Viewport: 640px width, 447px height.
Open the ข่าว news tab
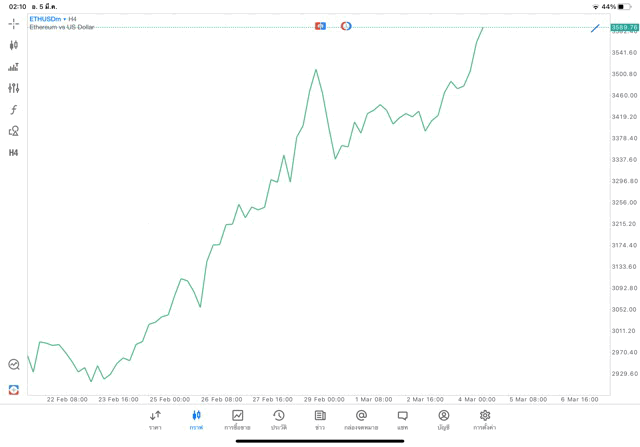[320, 419]
